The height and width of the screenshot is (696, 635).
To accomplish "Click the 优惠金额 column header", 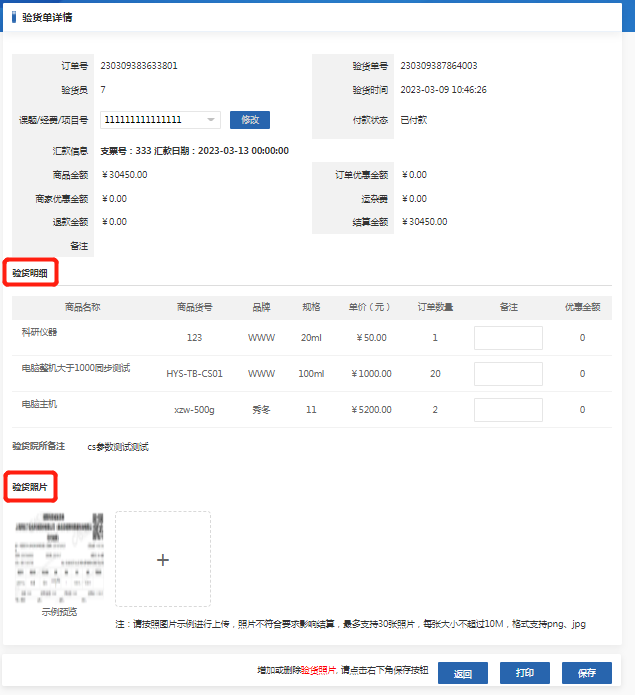I will (x=582, y=307).
